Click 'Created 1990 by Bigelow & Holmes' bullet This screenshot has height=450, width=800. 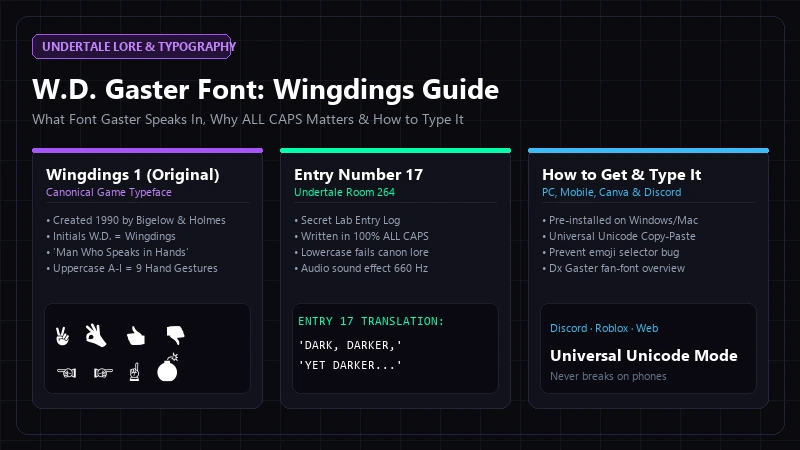point(136,220)
